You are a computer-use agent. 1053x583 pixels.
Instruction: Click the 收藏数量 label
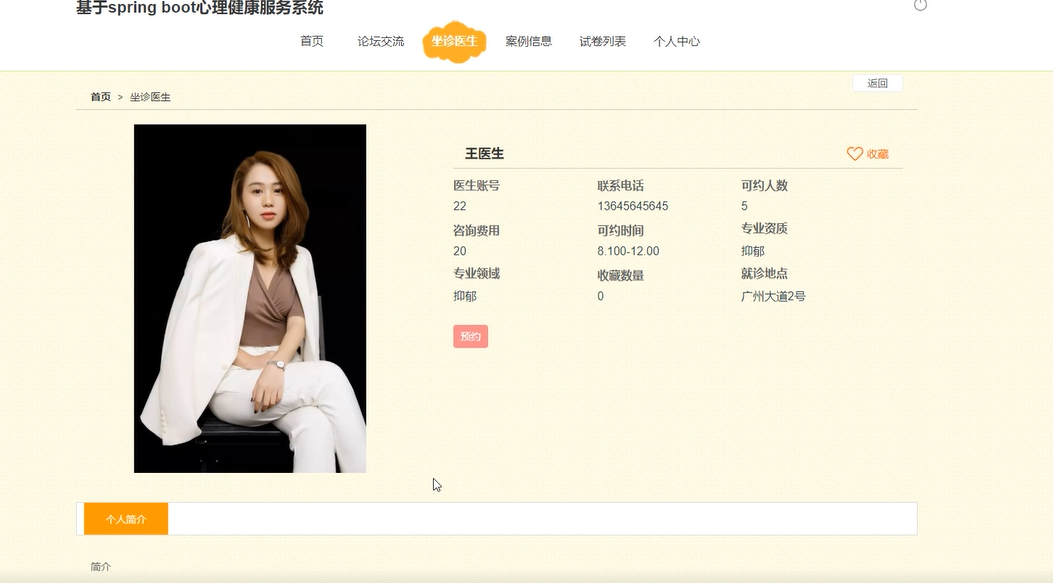(x=621, y=275)
